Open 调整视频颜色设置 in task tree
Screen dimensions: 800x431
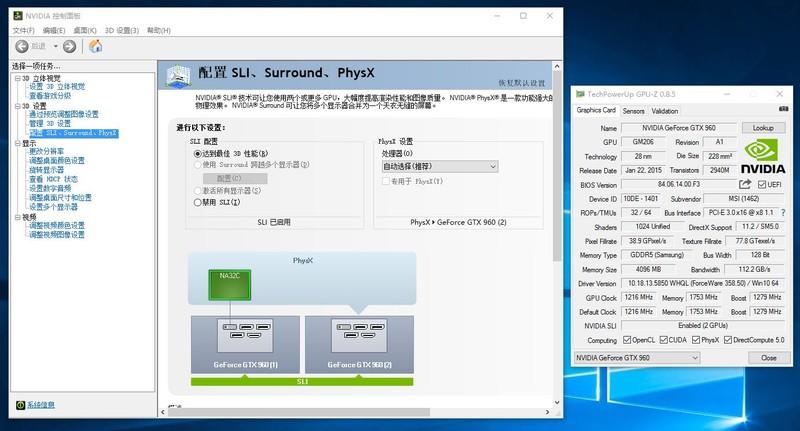click(x=57, y=225)
